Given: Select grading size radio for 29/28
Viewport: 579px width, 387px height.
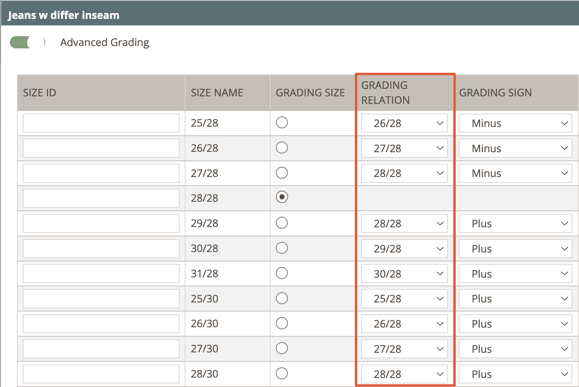Looking at the screenshot, I should (282, 223).
